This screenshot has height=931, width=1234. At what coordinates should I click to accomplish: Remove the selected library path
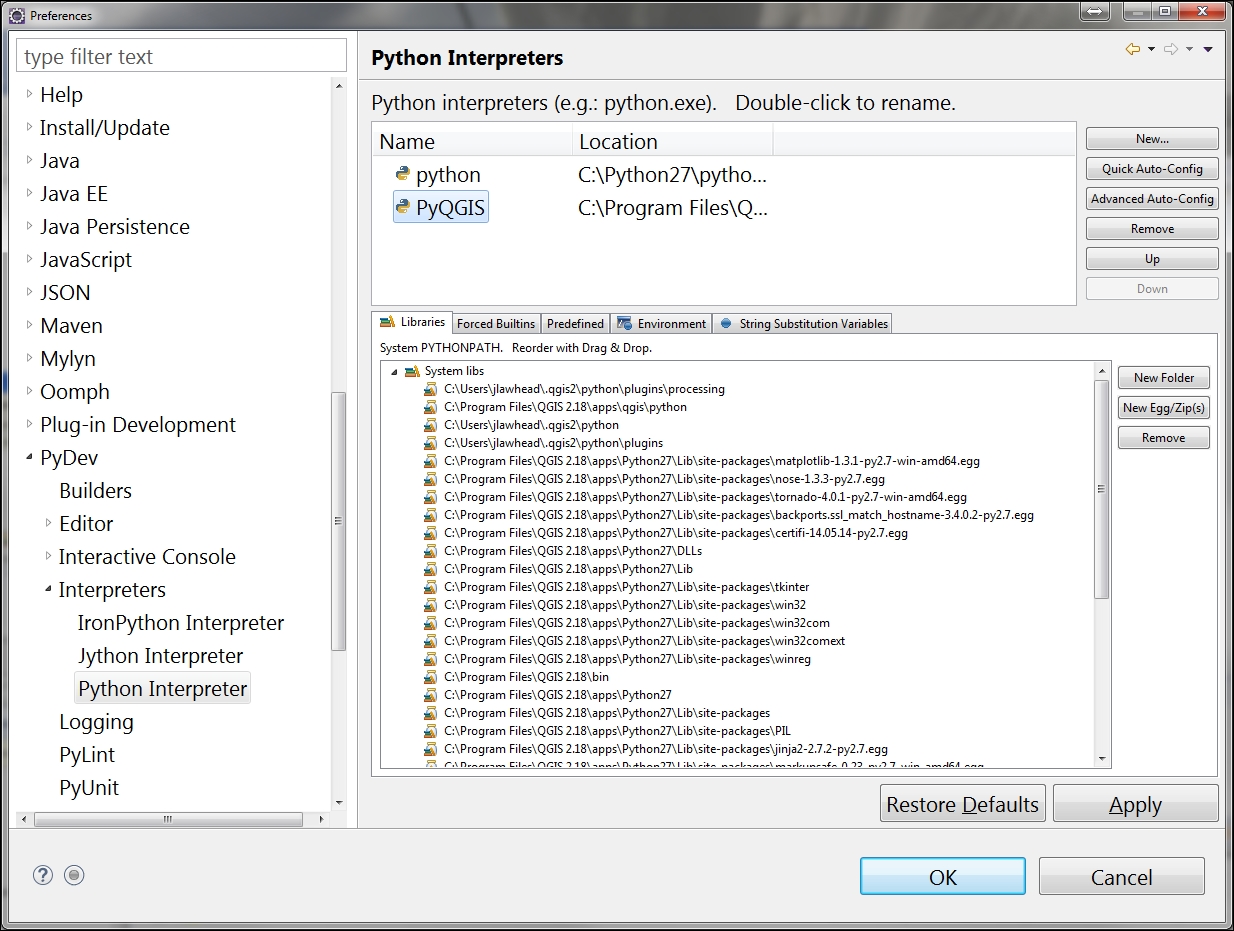click(x=1164, y=438)
